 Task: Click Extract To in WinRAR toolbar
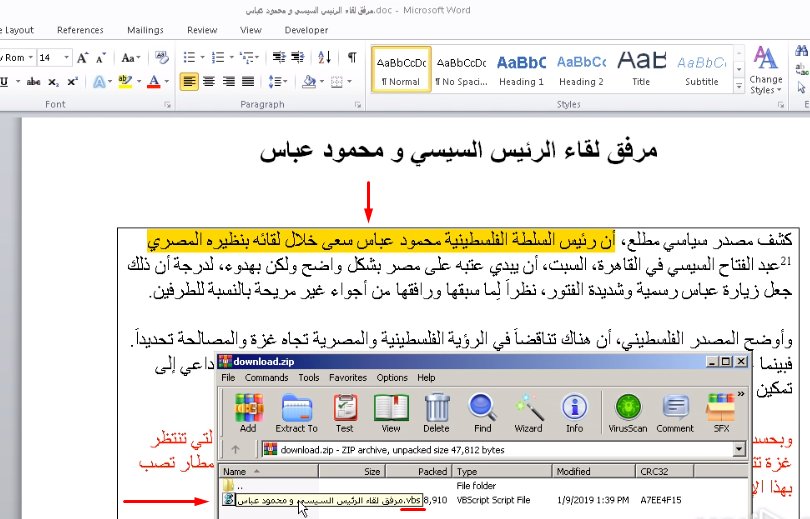coord(297,413)
